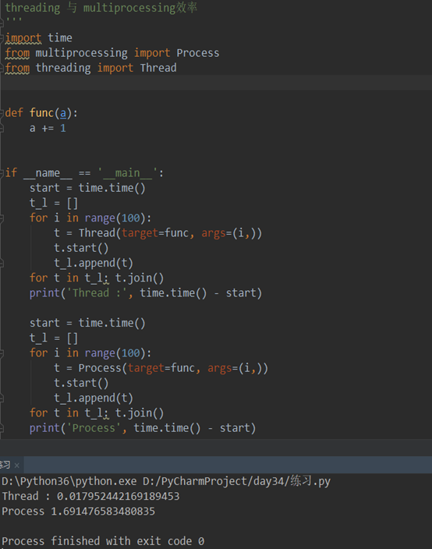Click the 'Process finished with exit code 0' line
Image resolution: width=432 pixels, height=549 pixels.
(x=103, y=541)
